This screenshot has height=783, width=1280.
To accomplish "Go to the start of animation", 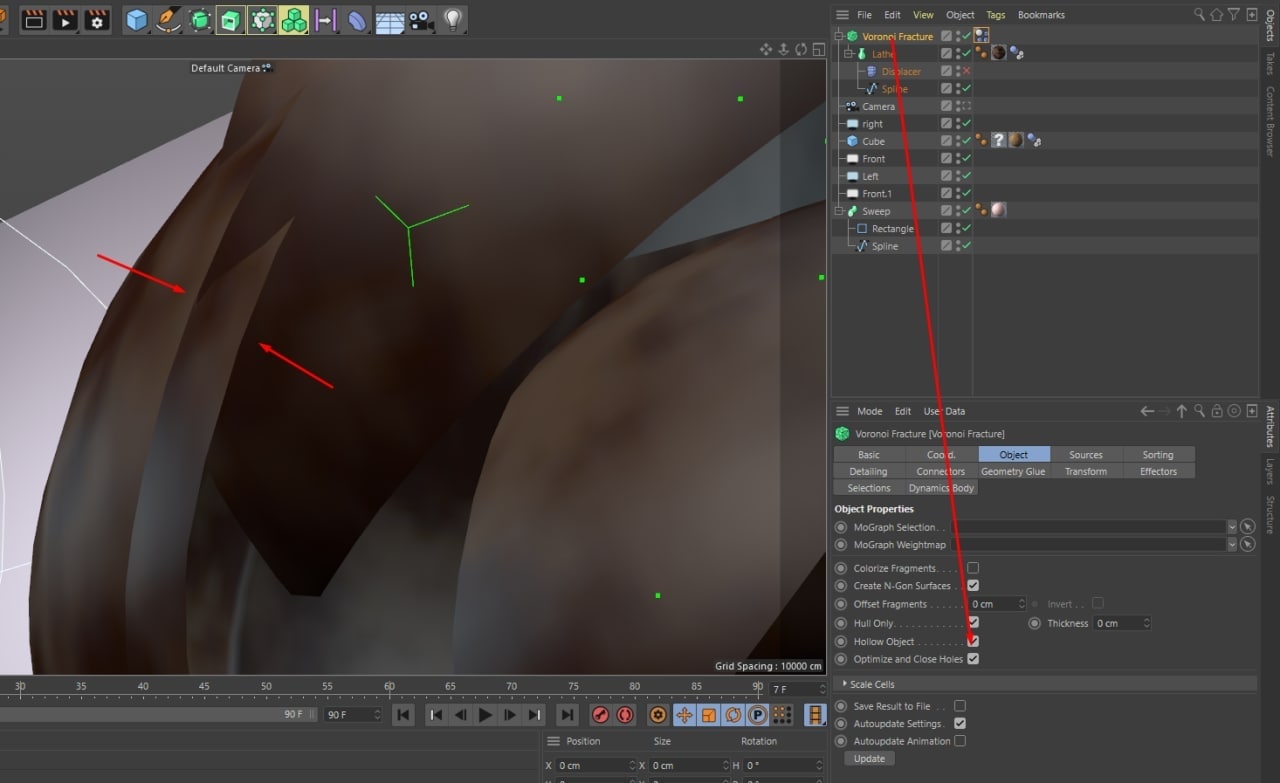I will coord(403,715).
